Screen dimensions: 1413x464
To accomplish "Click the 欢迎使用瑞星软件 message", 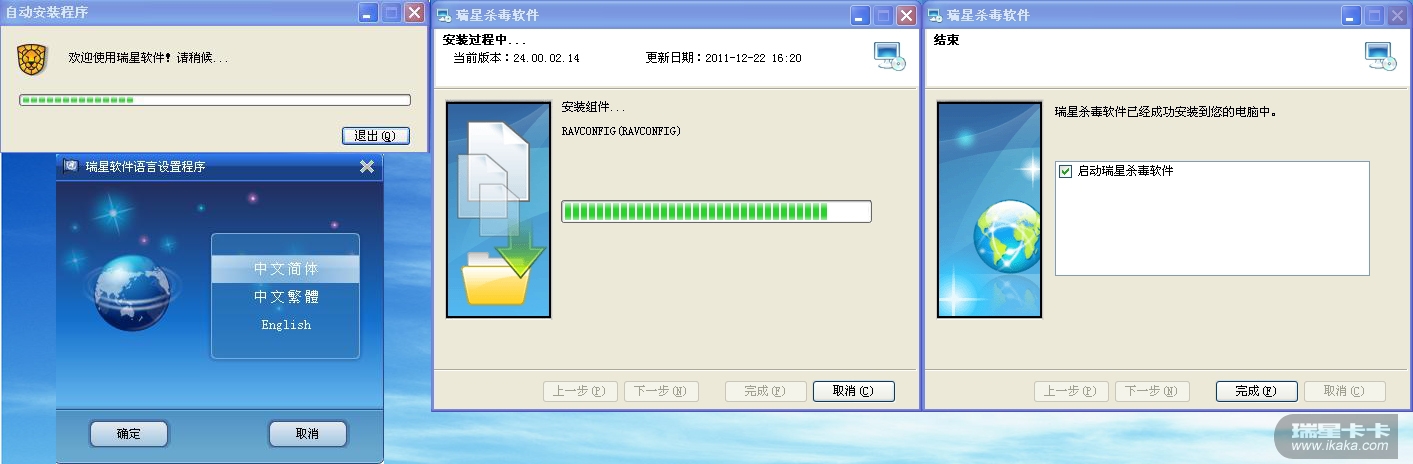I will point(148,58).
